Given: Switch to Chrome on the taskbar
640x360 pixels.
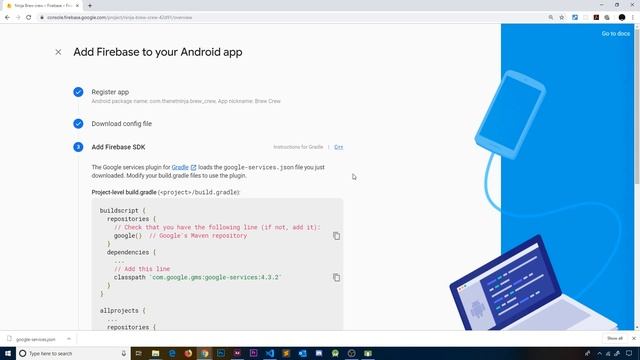Looking at the screenshot, I should click(x=204, y=353).
